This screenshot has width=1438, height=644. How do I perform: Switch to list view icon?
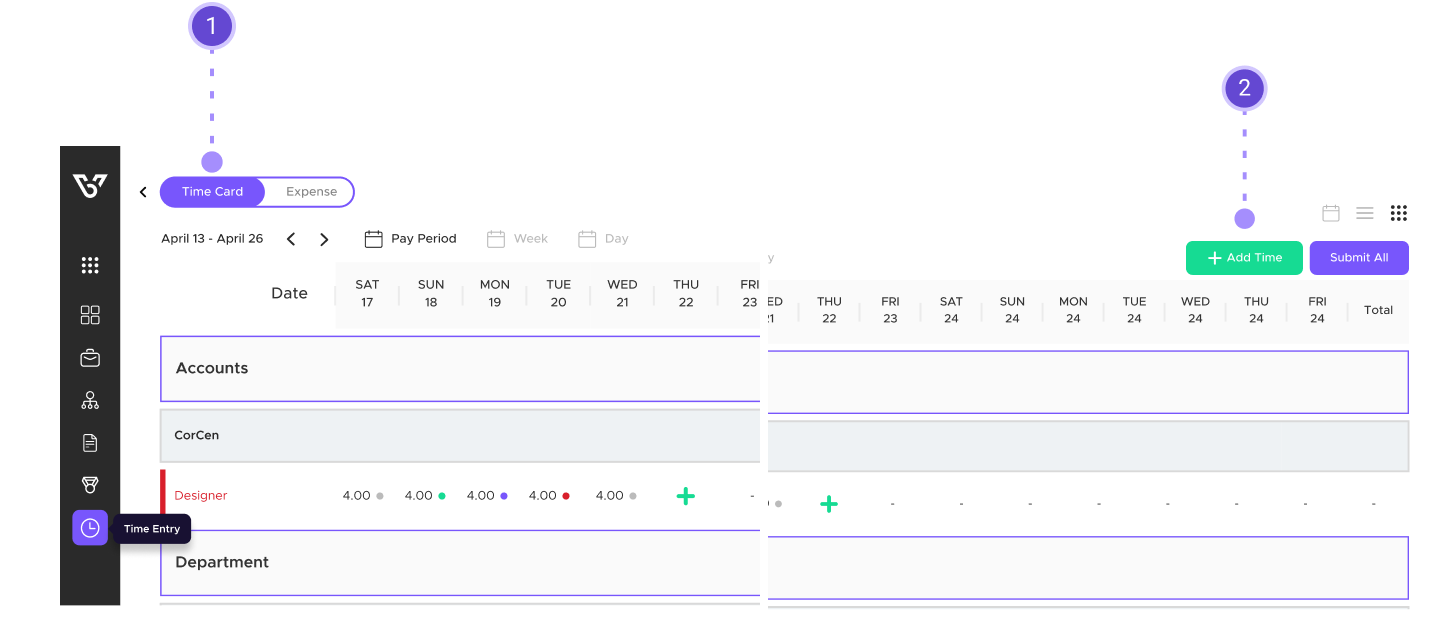pos(1364,213)
